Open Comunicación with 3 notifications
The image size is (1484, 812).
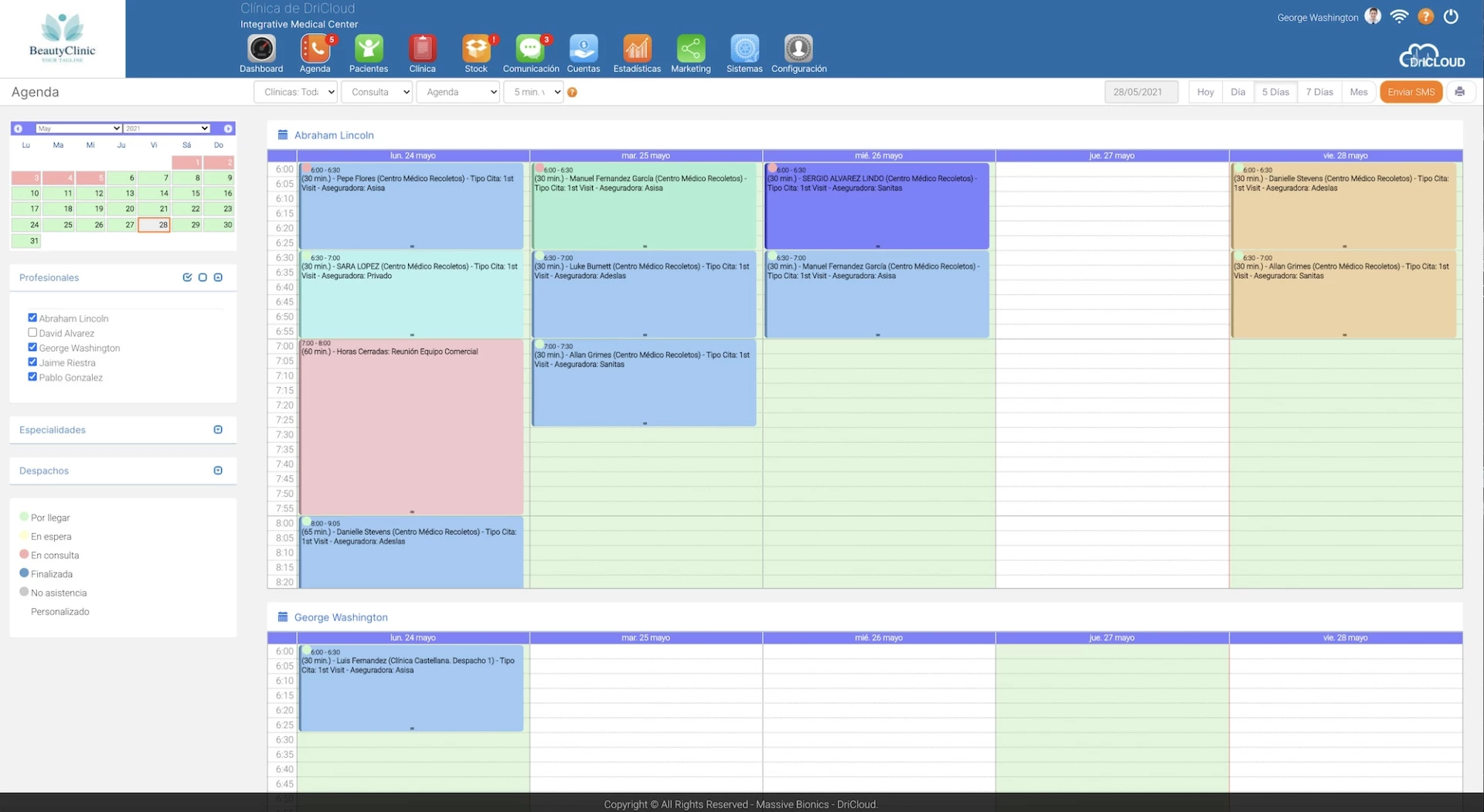click(x=529, y=48)
